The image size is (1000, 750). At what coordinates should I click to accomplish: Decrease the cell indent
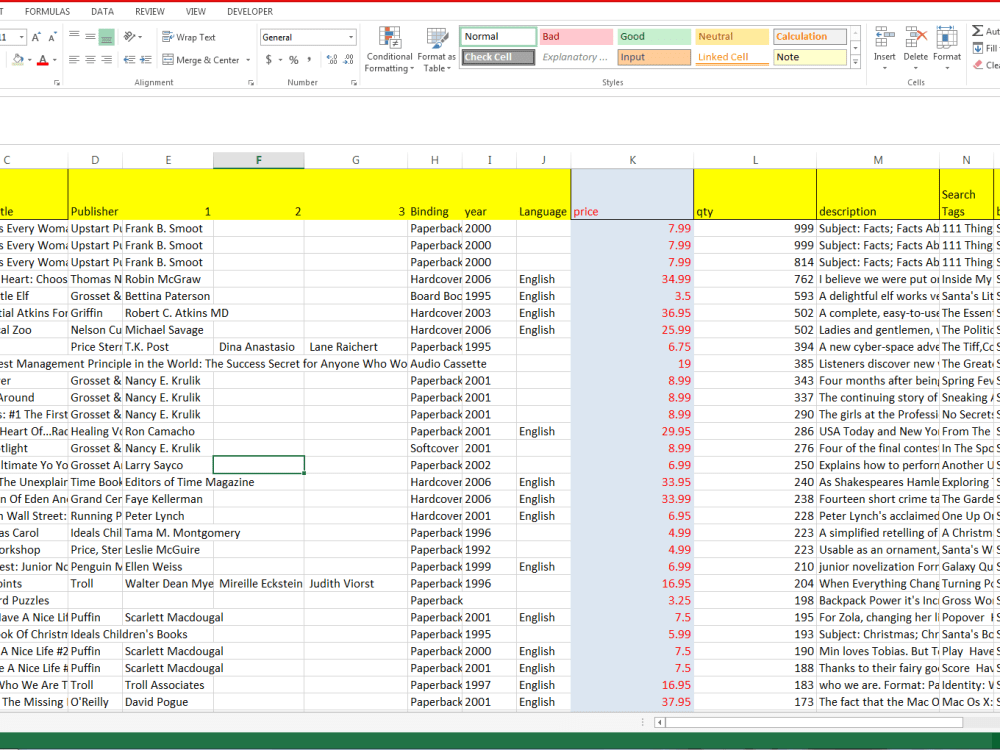pos(129,60)
